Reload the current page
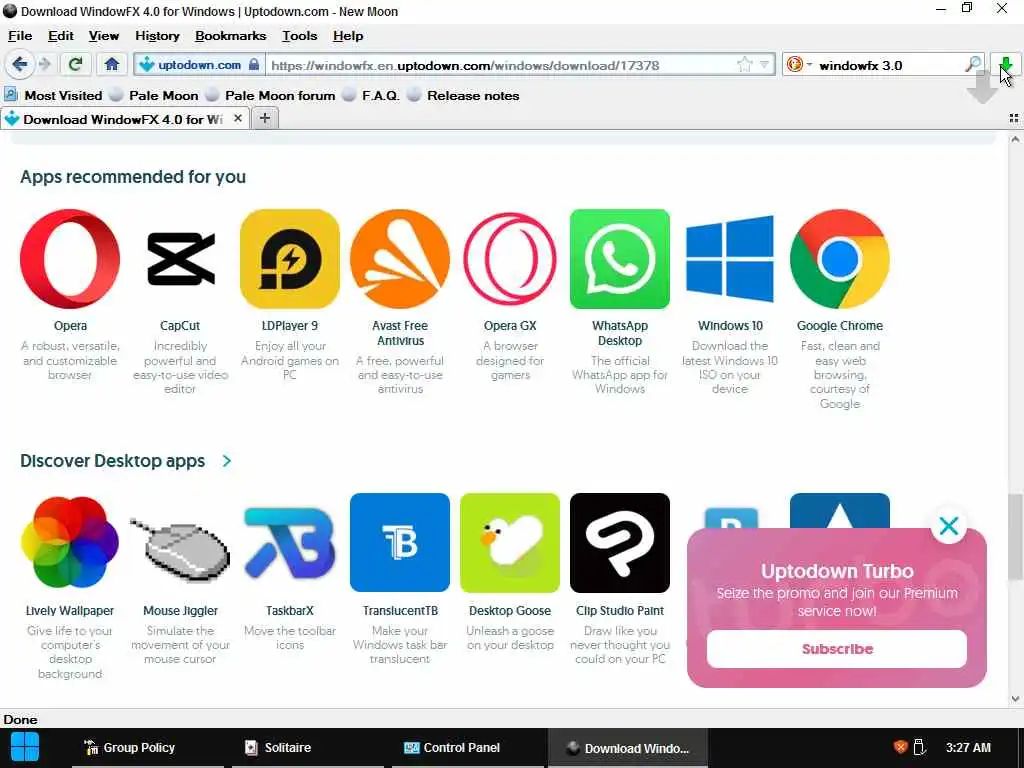 [x=76, y=65]
